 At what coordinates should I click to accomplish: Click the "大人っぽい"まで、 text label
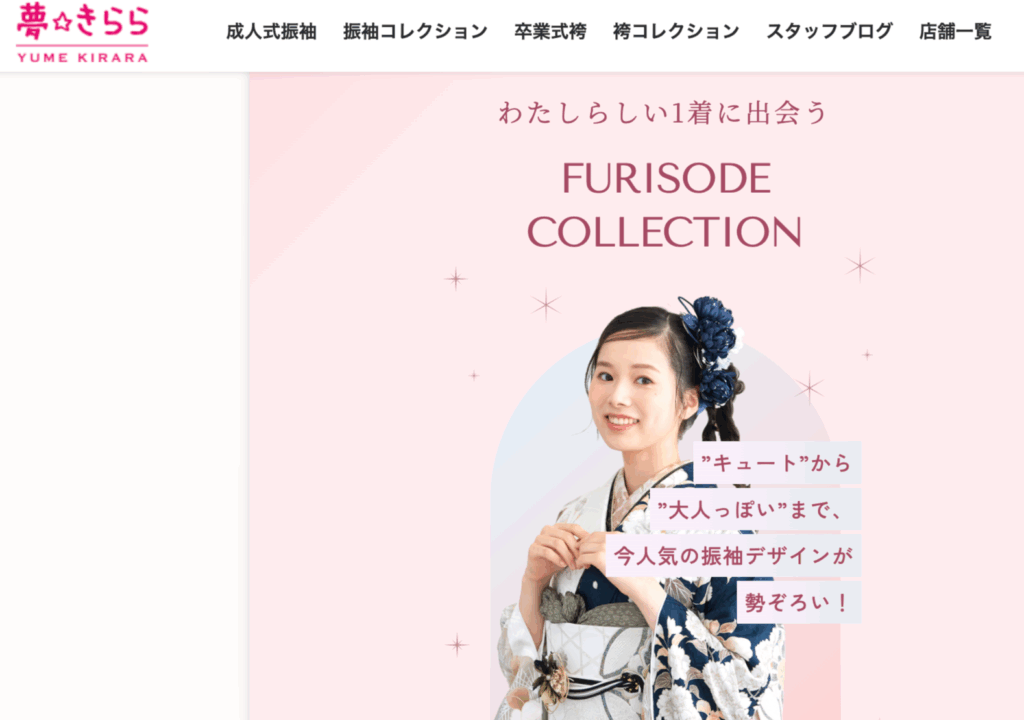755,509
